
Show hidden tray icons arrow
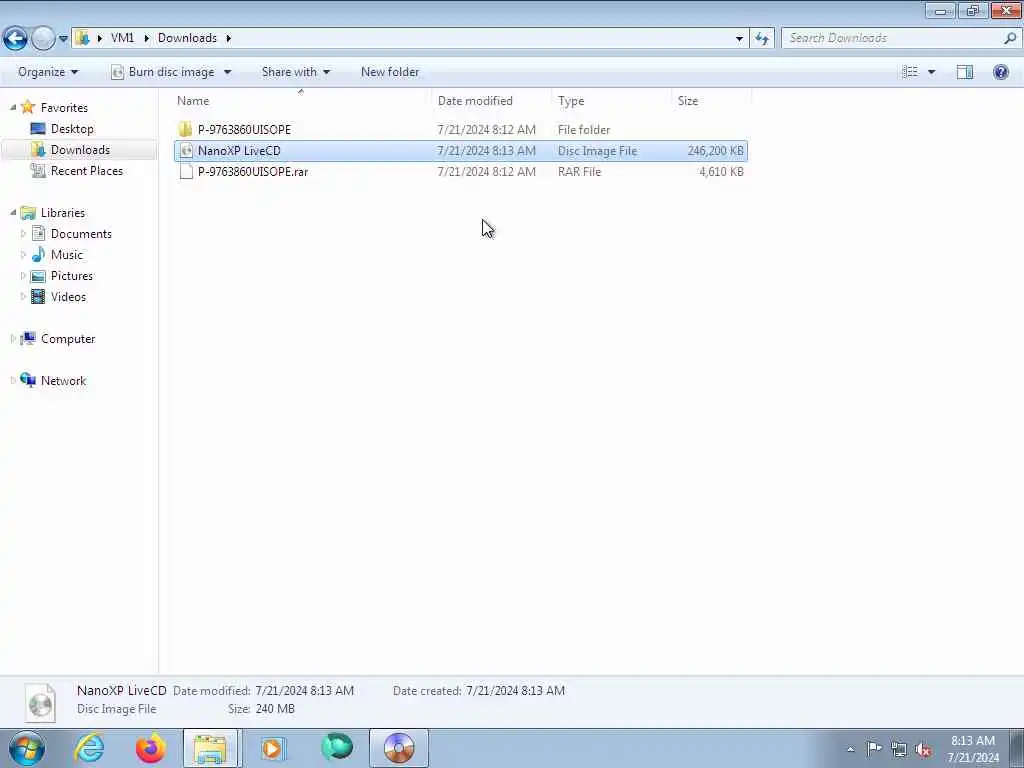click(x=850, y=749)
